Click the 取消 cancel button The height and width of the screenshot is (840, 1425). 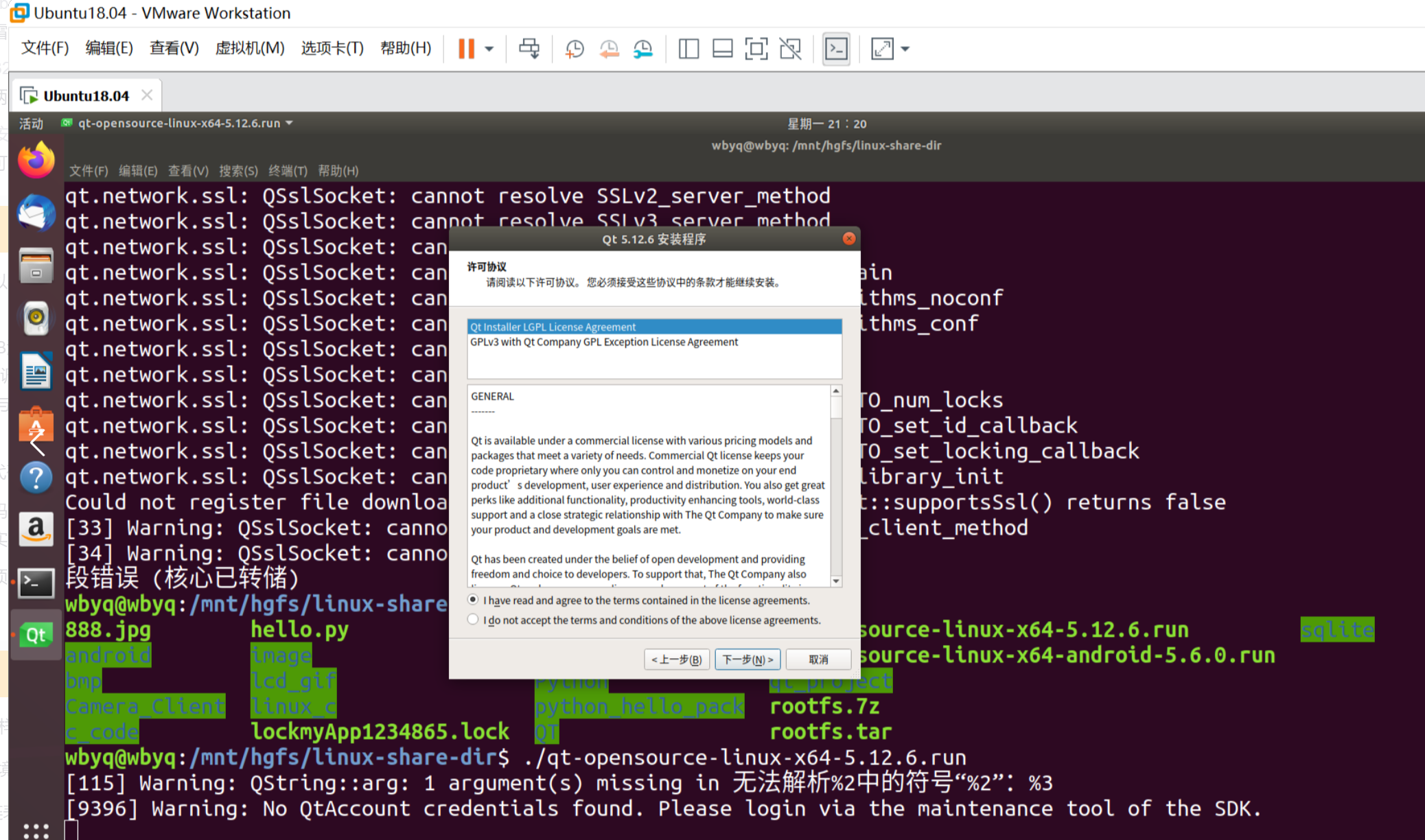[818, 660]
